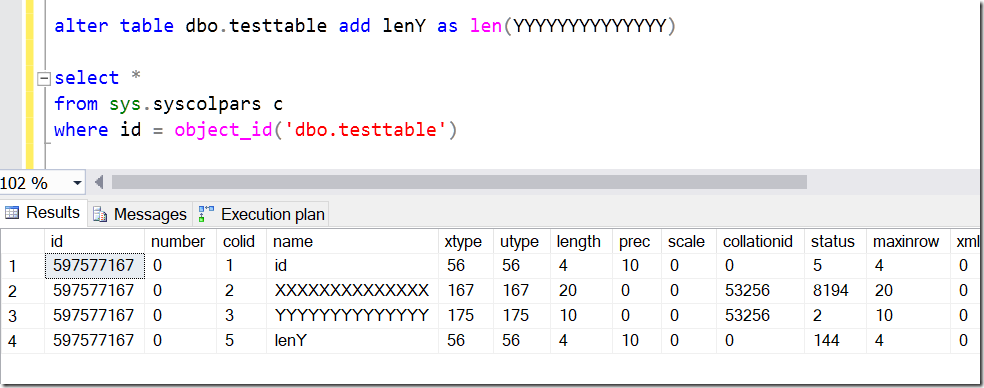Screen dimensions: 984x388
Task: Switch to the Messages tab
Action: pos(139,214)
